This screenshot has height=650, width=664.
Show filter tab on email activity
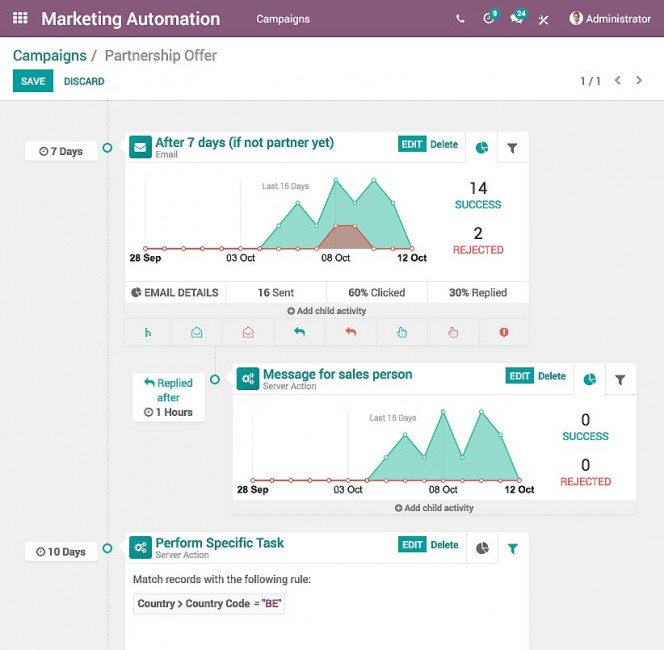point(512,148)
